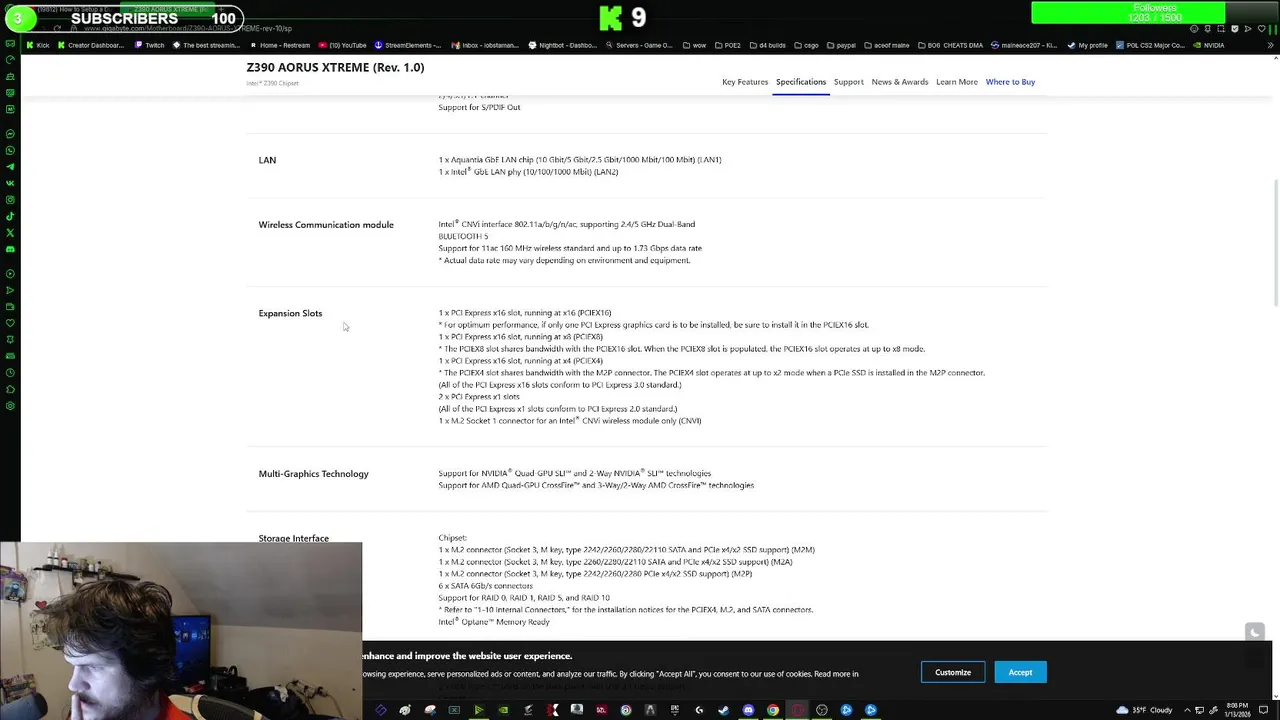Click the Discord icon in the taskbar
Image resolution: width=1280 pixels, height=720 pixels.
748,710
